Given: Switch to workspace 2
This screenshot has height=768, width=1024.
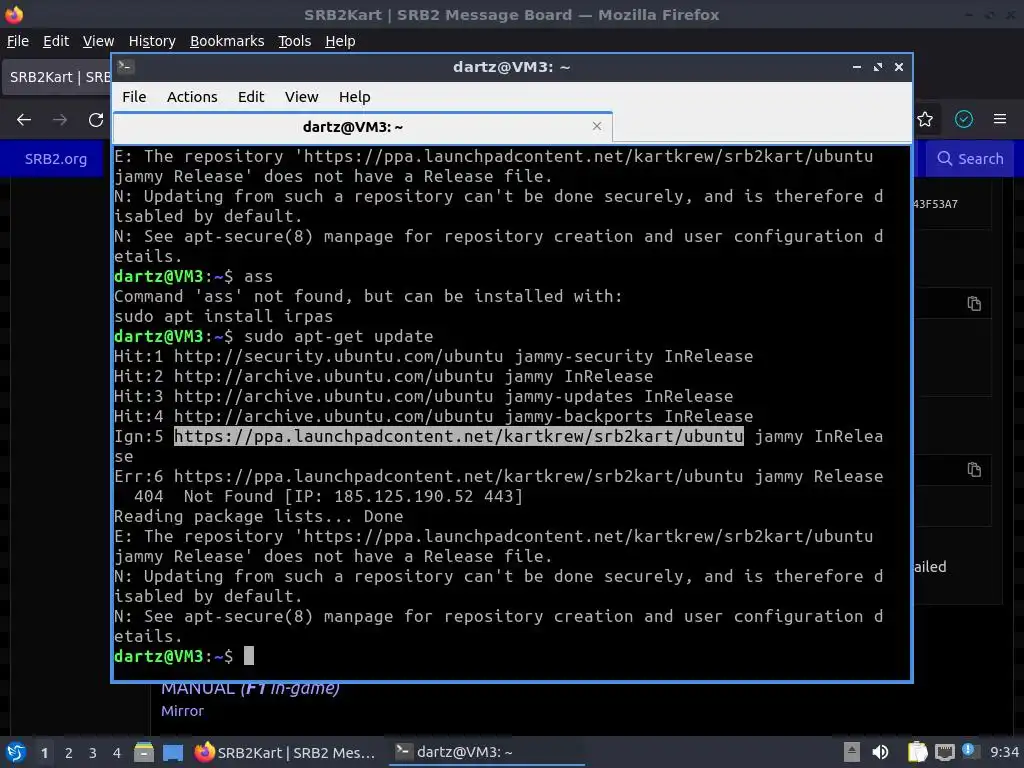Looking at the screenshot, I should point(69,753).
